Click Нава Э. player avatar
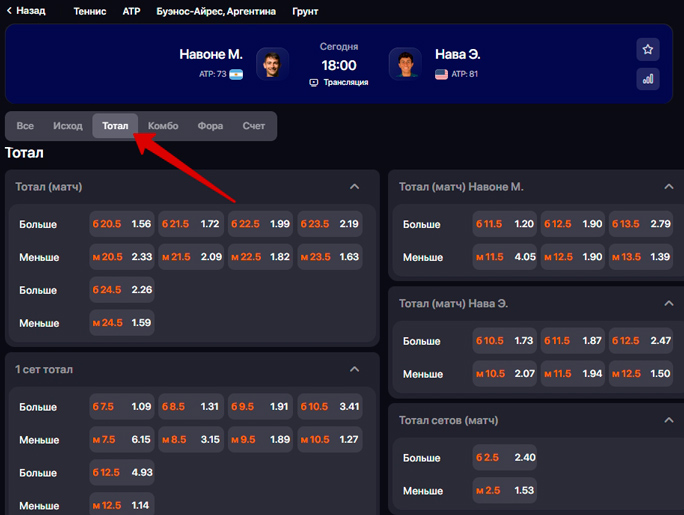684x515 pixels. [x=404, y=63]
